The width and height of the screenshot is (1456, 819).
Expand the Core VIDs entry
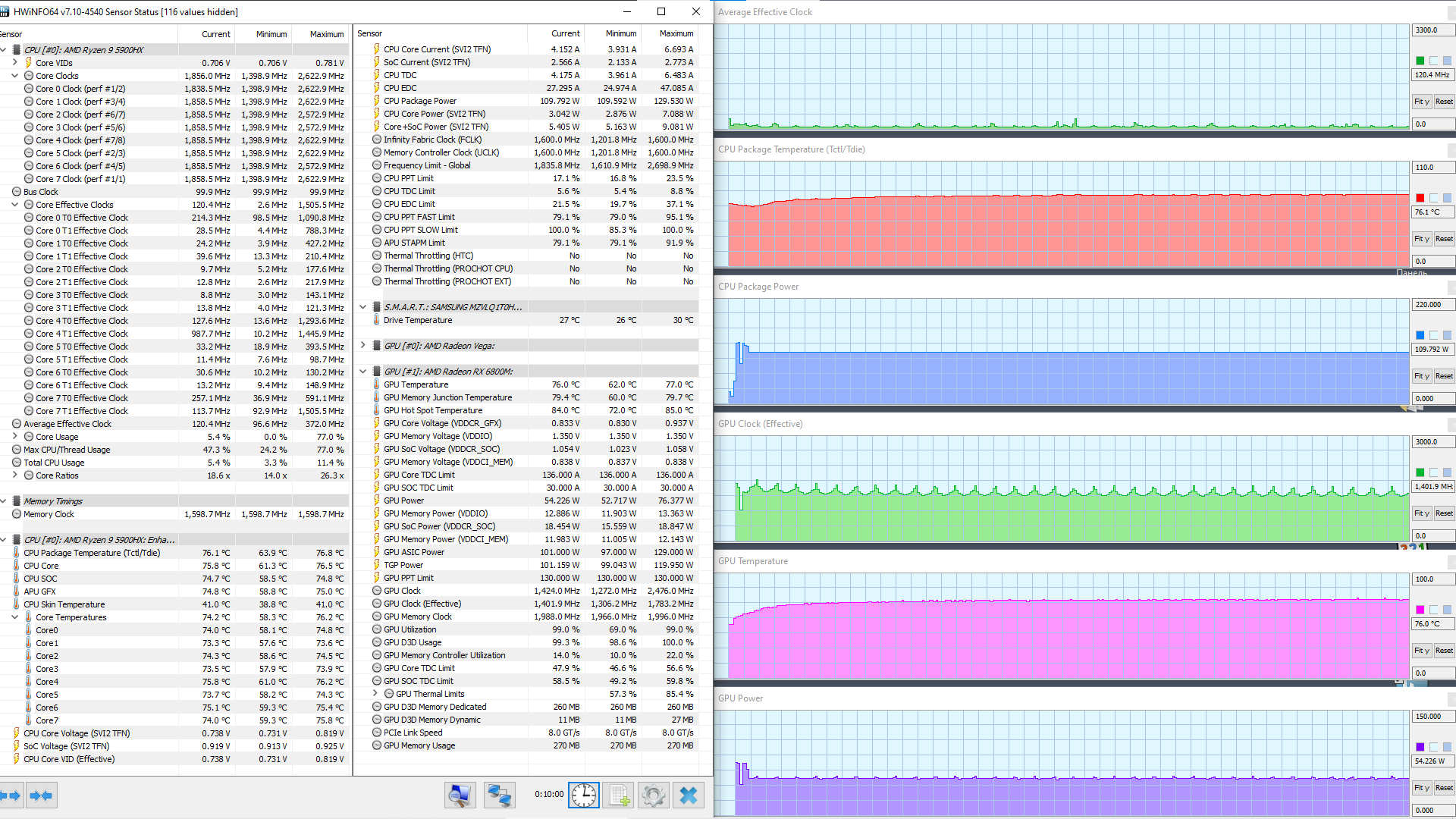[x=14, y=63]
